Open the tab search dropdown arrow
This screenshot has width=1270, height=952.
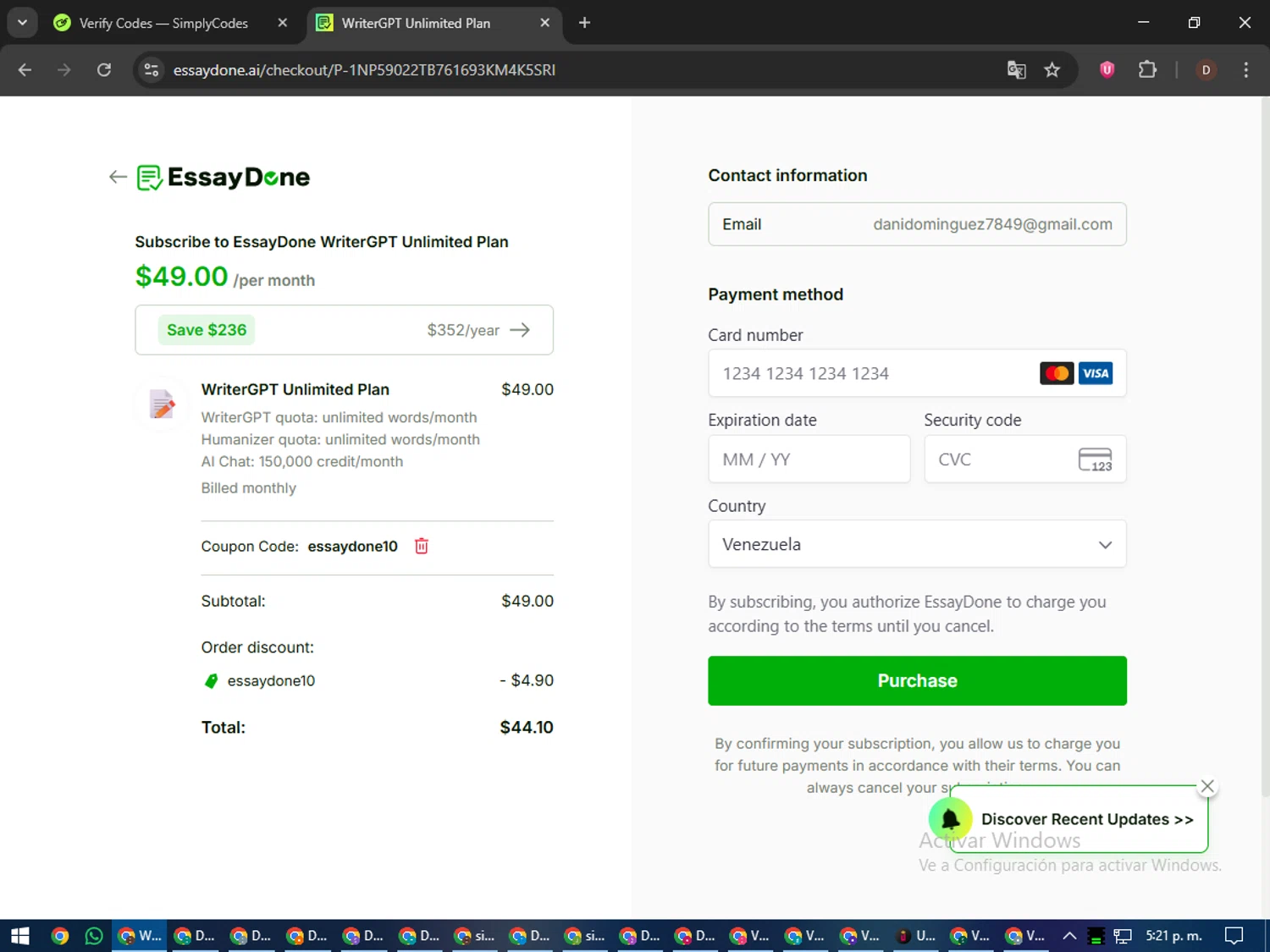tap(22, 23)
